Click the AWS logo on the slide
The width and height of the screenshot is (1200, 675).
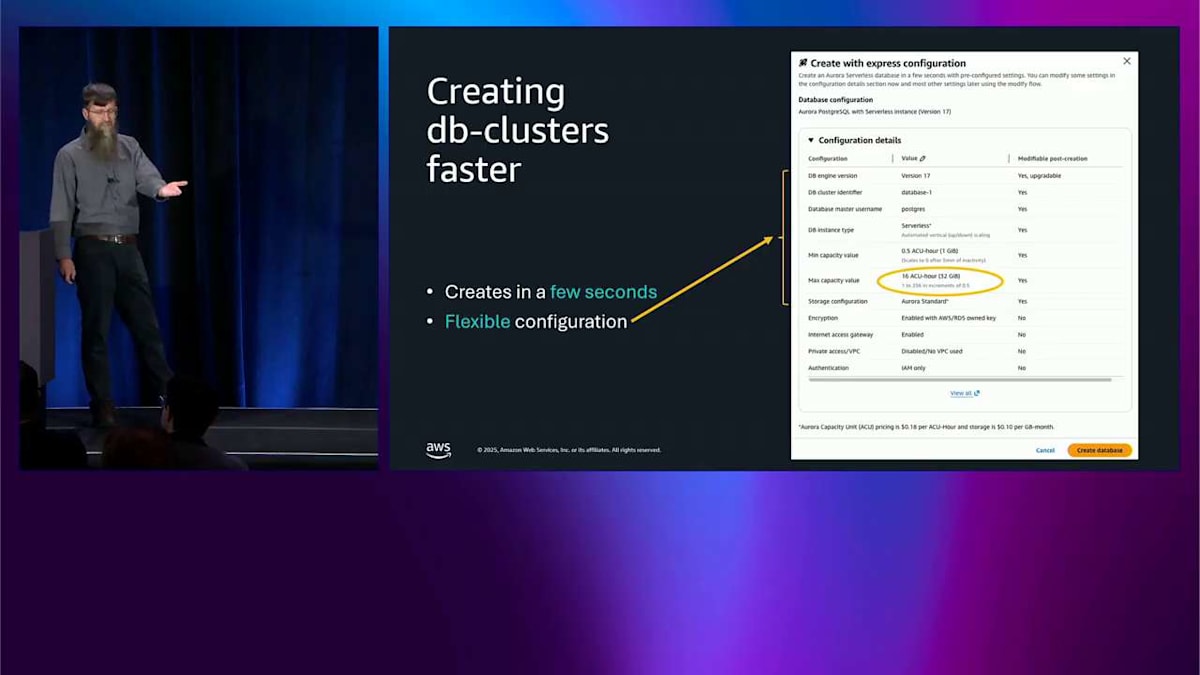click(x=438, y=450)
